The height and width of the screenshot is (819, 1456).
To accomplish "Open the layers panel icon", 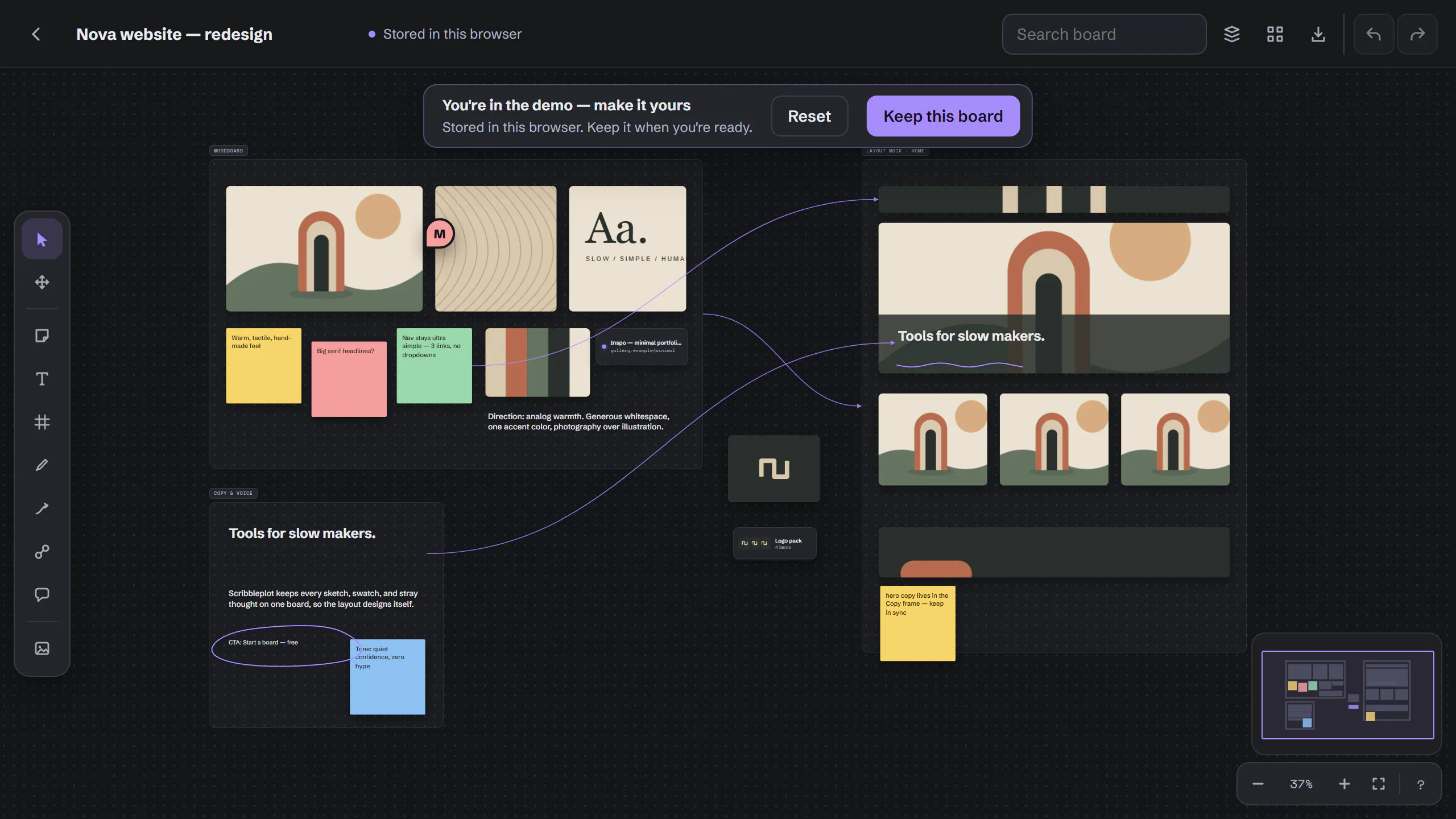I will 1231,34.
